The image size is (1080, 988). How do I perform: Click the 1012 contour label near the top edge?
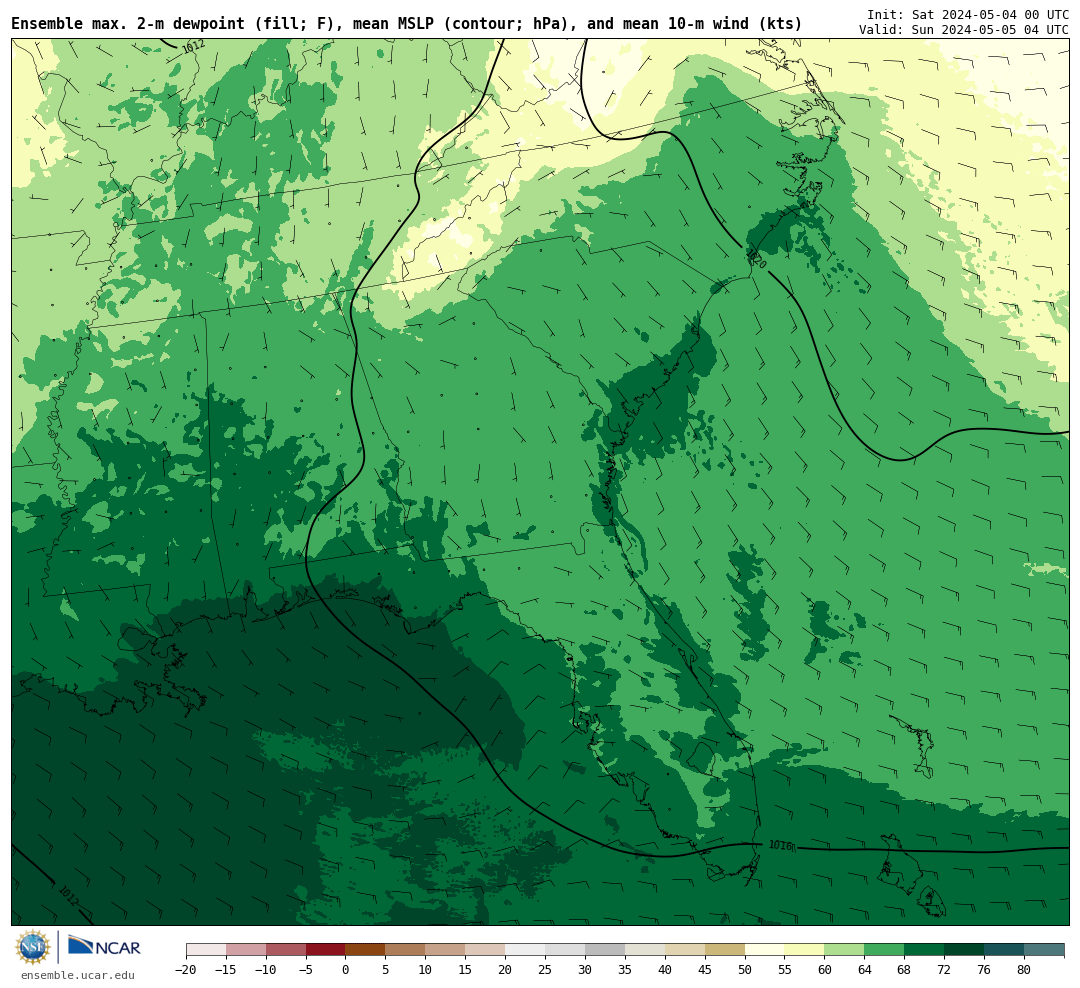point(194,47)
